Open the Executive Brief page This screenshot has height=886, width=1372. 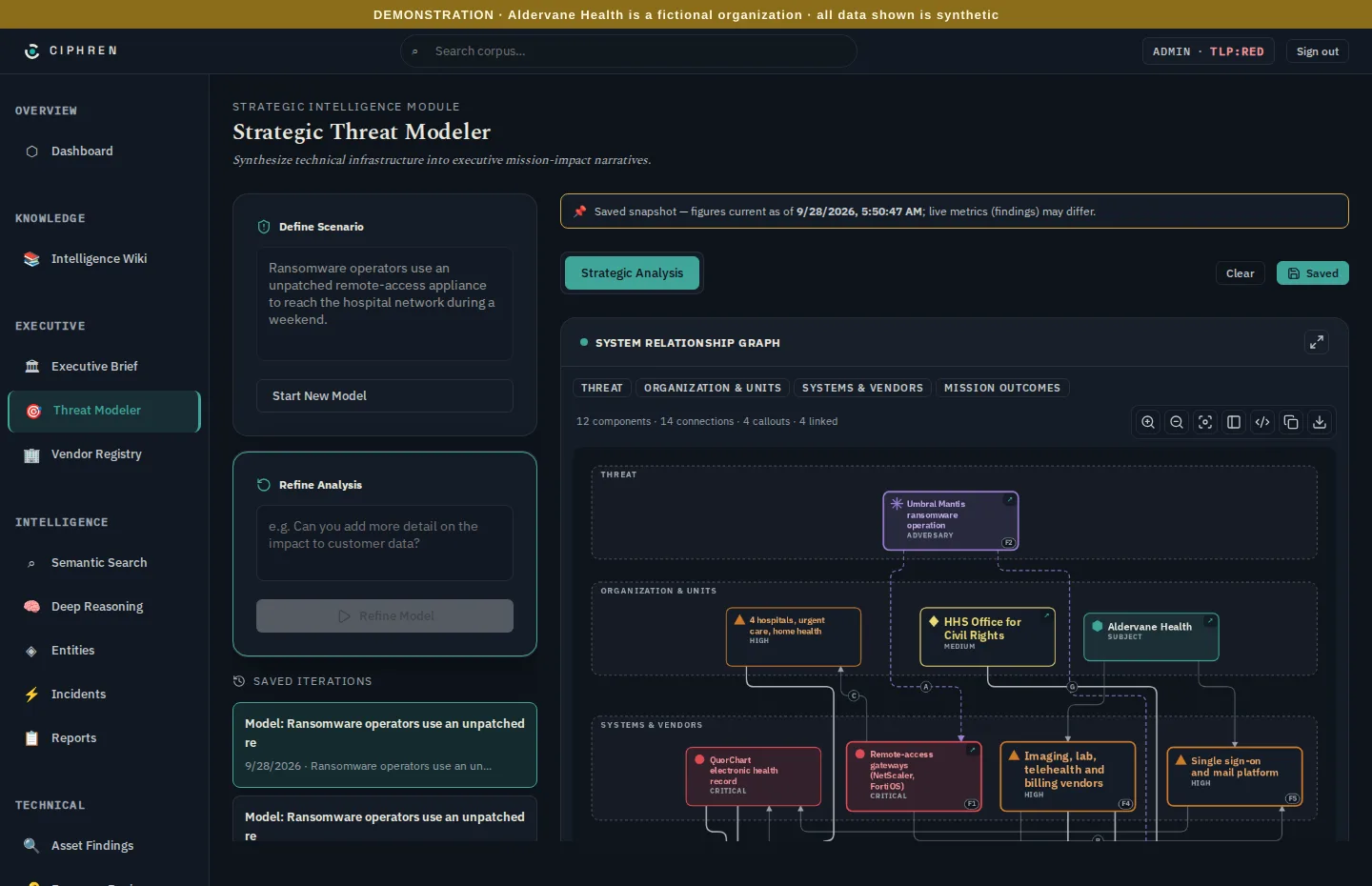105,367
